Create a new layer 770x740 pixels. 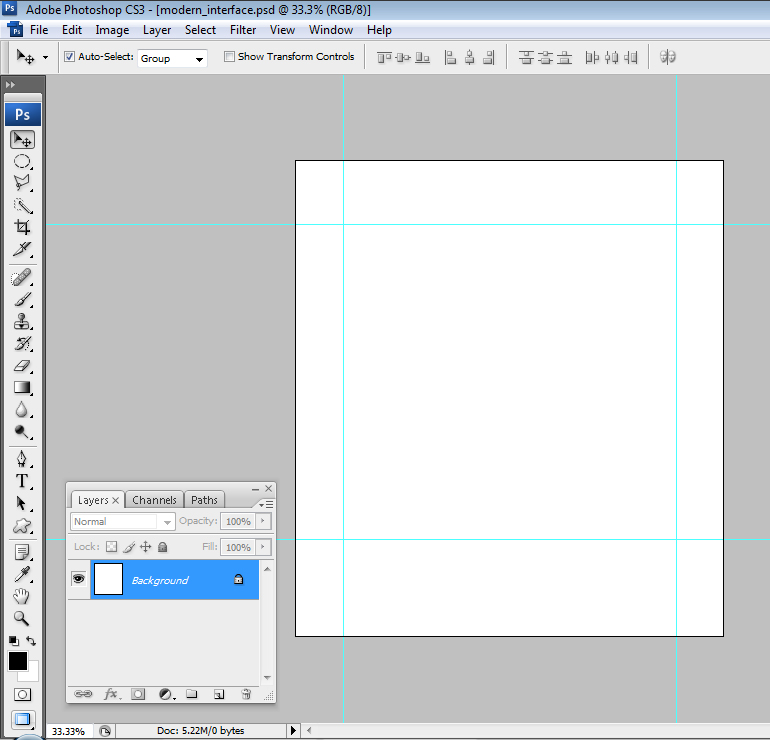[x=219, y=694]
